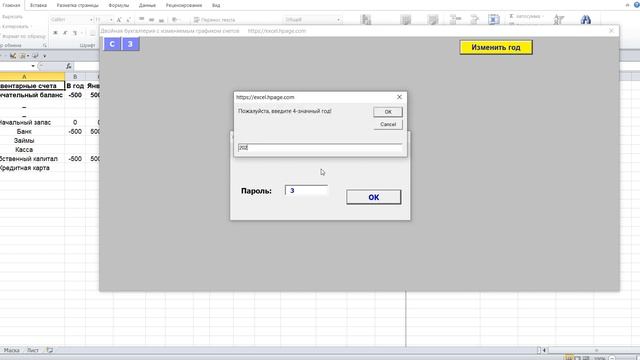Image resolution: width=640 pixels, height=360 pixels.
Task: Select the Кредитная карта cell
Action: 32,168
